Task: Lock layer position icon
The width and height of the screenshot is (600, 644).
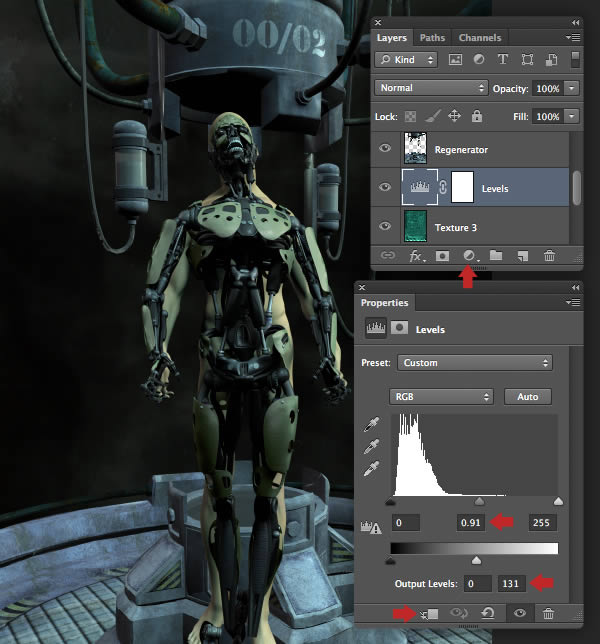Action: (x=454, y=116)
